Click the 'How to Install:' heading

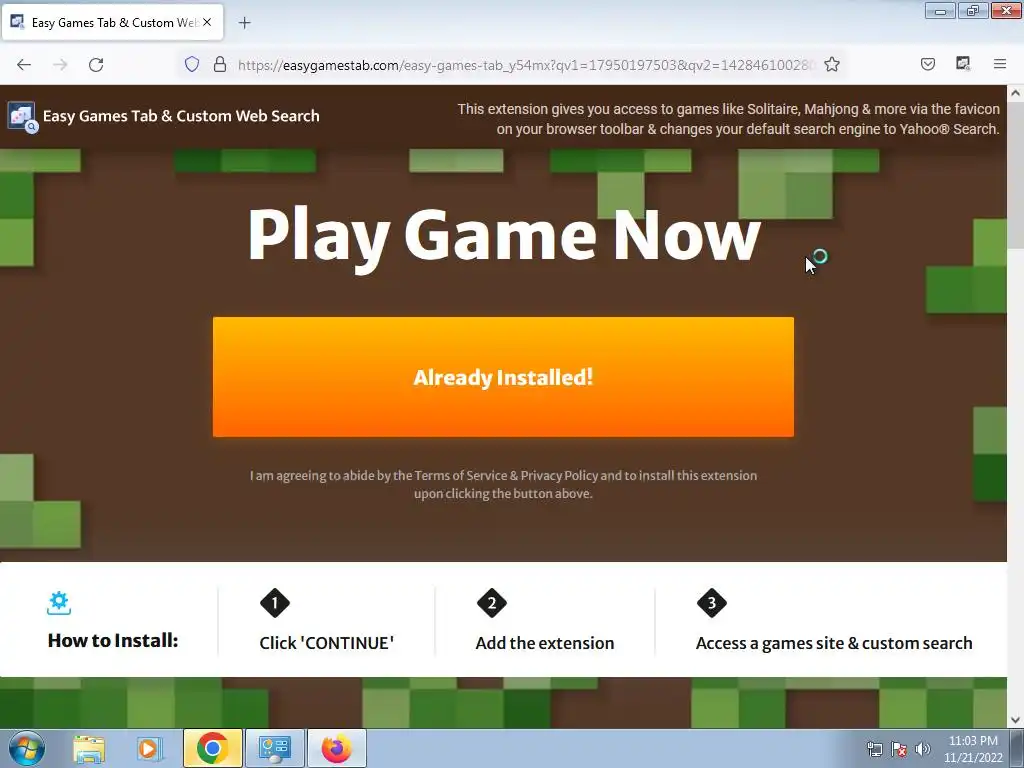tap(113, 641)
